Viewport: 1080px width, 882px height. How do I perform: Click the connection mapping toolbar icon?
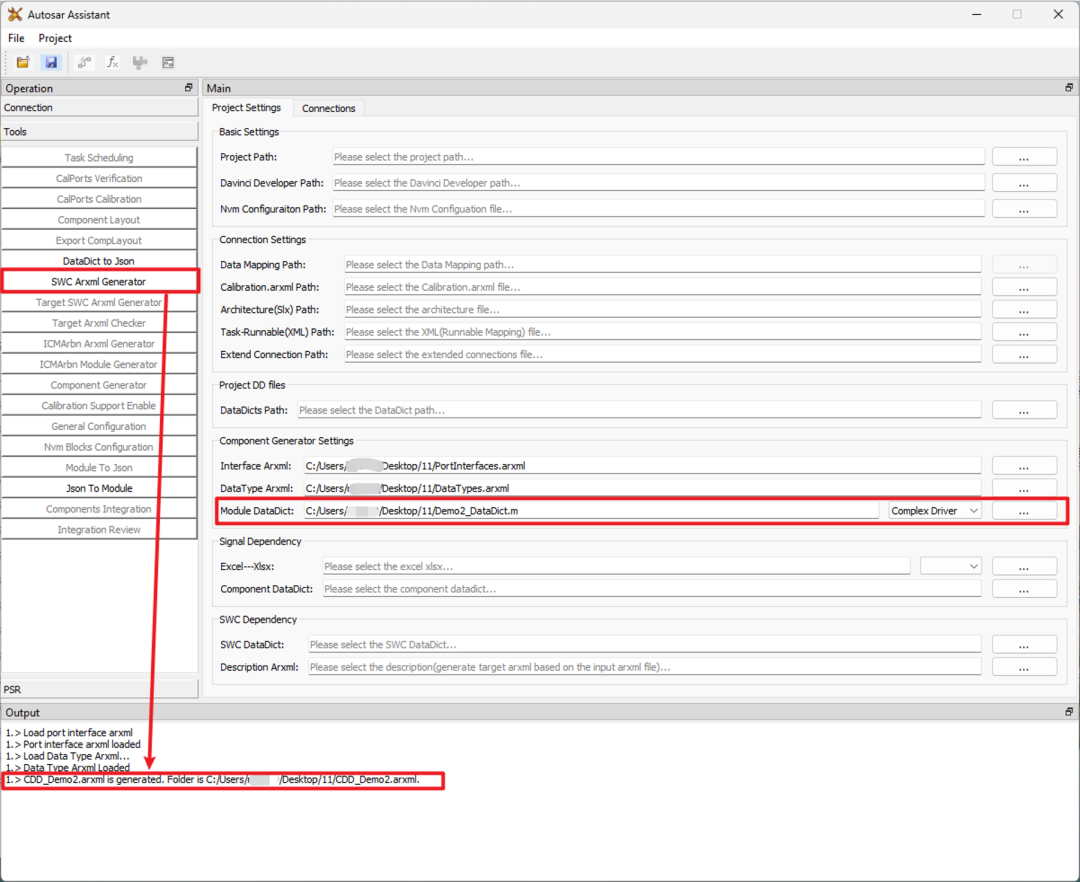click(84, 62)
